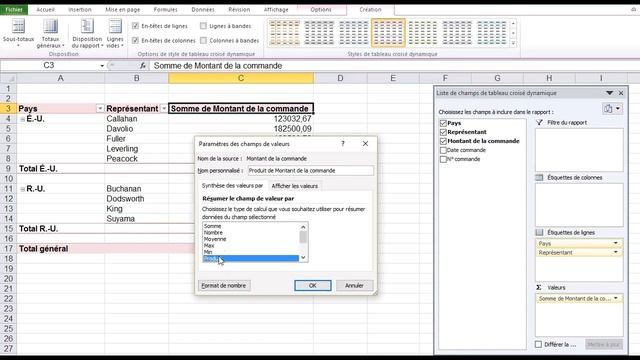Open the Sous-totaux menu icon
640x360 pixels.
18,27
